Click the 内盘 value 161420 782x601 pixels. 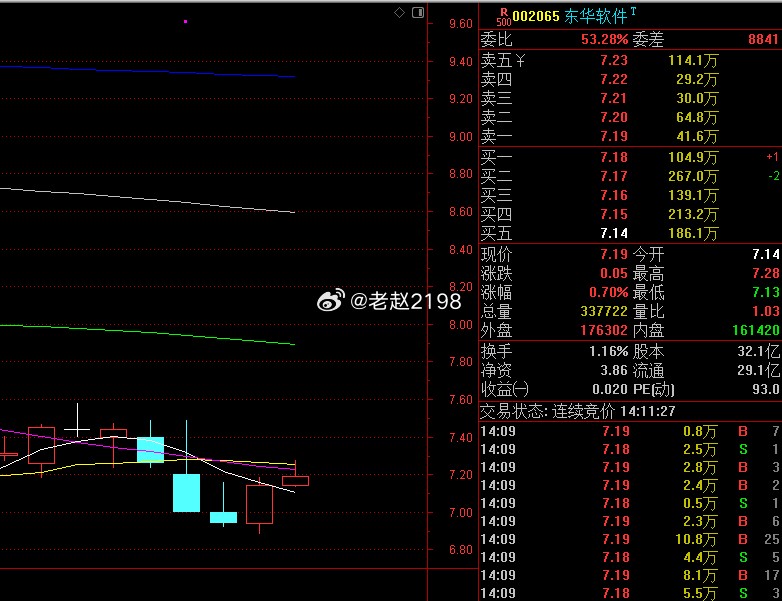pos(756,330)
